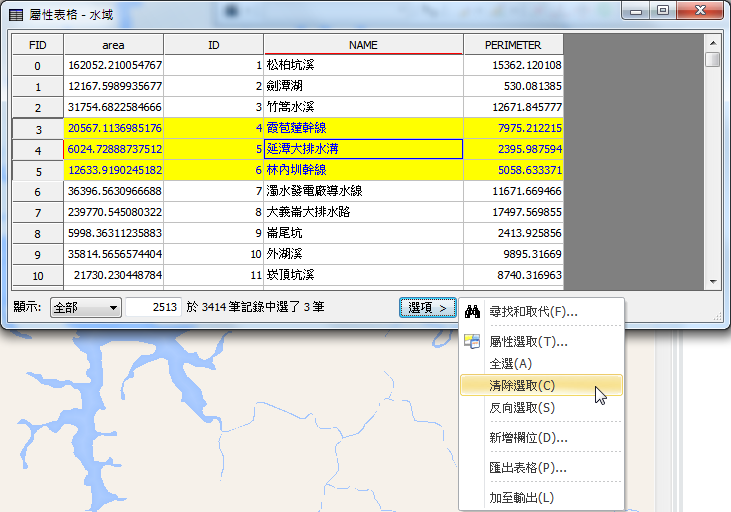This screenshot has width=731, height=512.
Task: Select row header 10
Action: click(38, 276)
